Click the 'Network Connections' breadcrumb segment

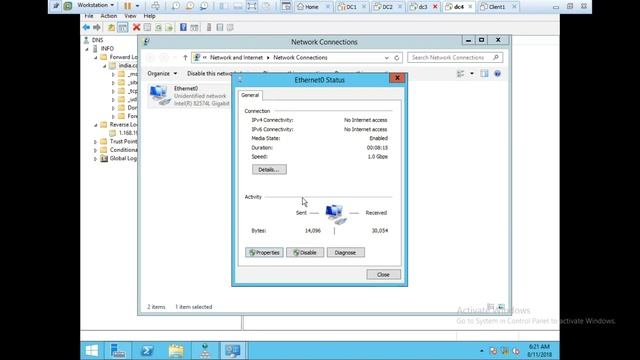coord(300,58)
